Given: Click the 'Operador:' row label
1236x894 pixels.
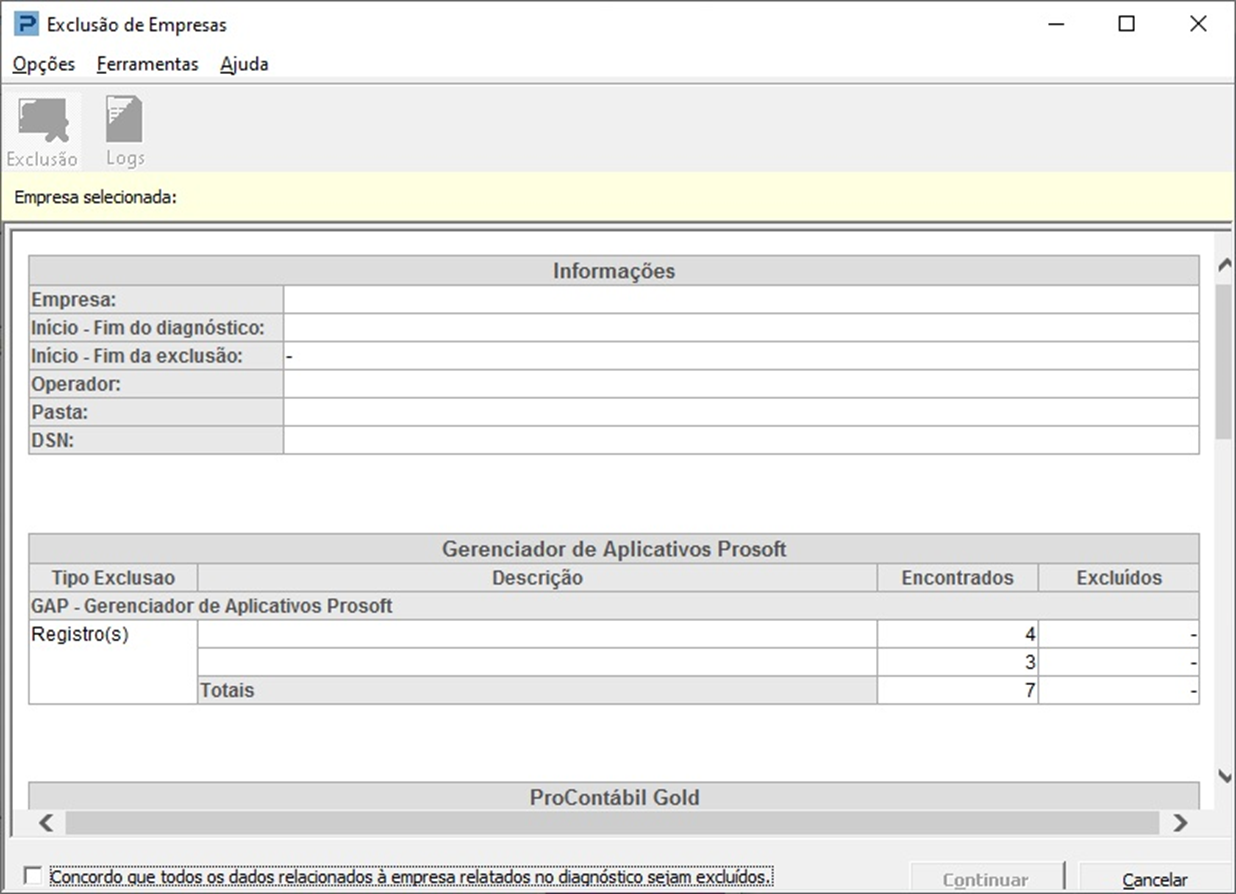Looking at the screenshot, I should point(156,383).
